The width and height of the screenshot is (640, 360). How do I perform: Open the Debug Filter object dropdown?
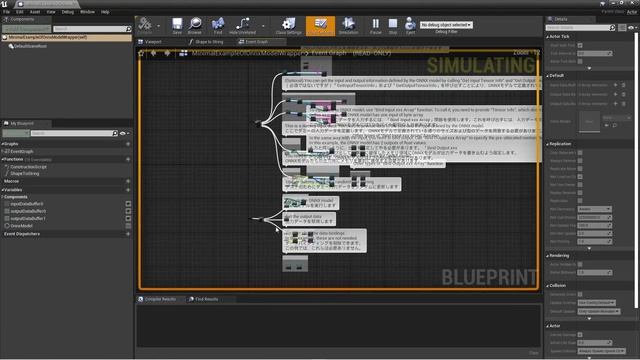pos(446,25)
